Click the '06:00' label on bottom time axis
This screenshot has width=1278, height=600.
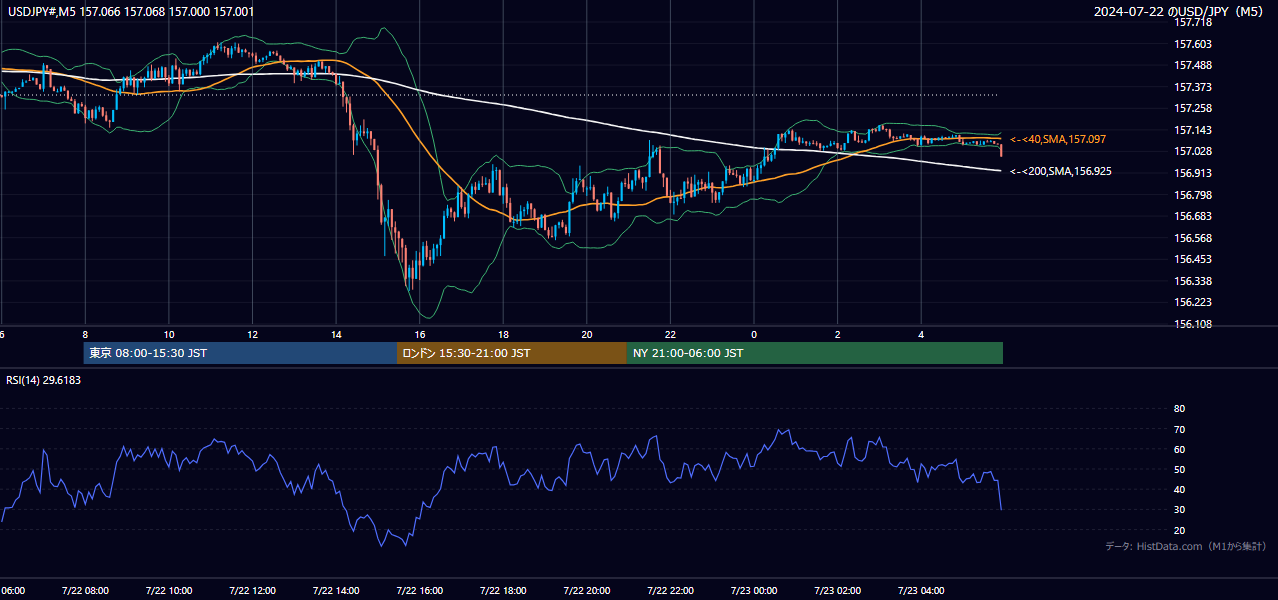click(12, 590)
